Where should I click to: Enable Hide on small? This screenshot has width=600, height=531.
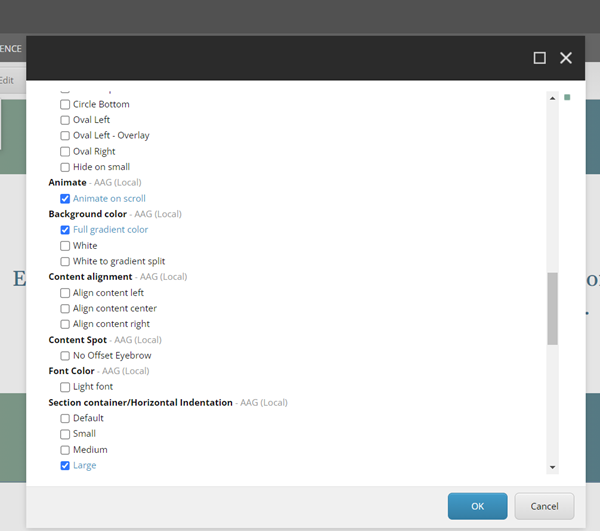coord(65,167)
